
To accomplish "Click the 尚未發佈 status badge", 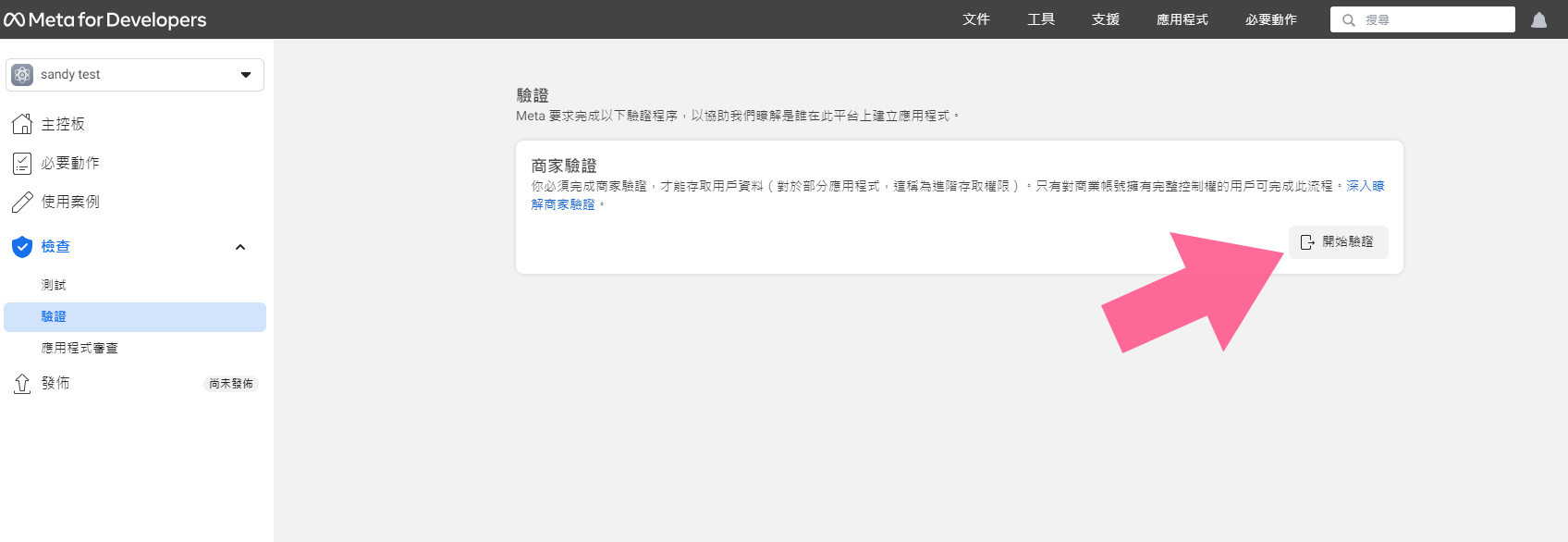I will 230,384.
